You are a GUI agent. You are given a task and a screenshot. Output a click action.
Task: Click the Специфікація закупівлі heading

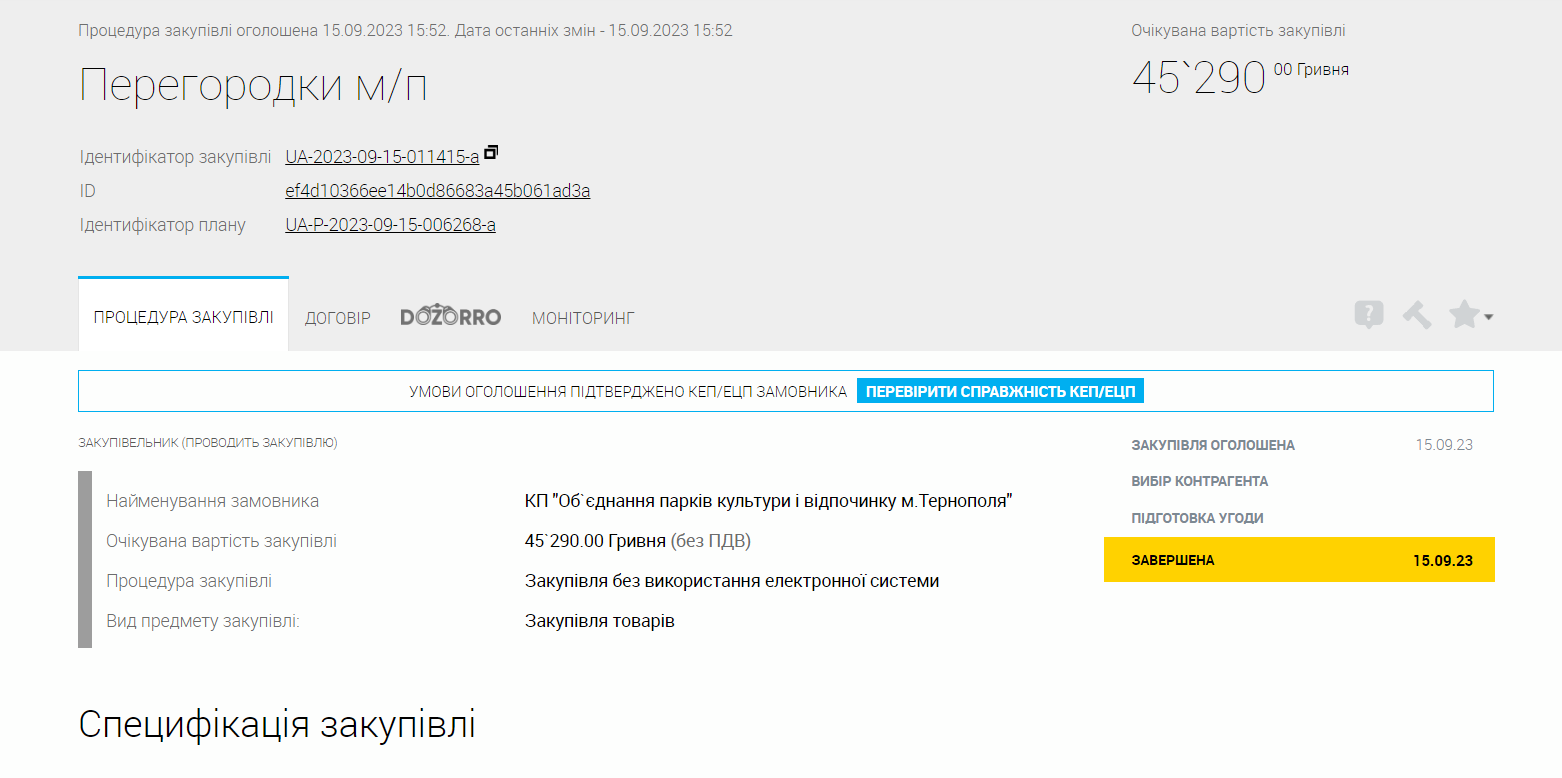[277, 725]
